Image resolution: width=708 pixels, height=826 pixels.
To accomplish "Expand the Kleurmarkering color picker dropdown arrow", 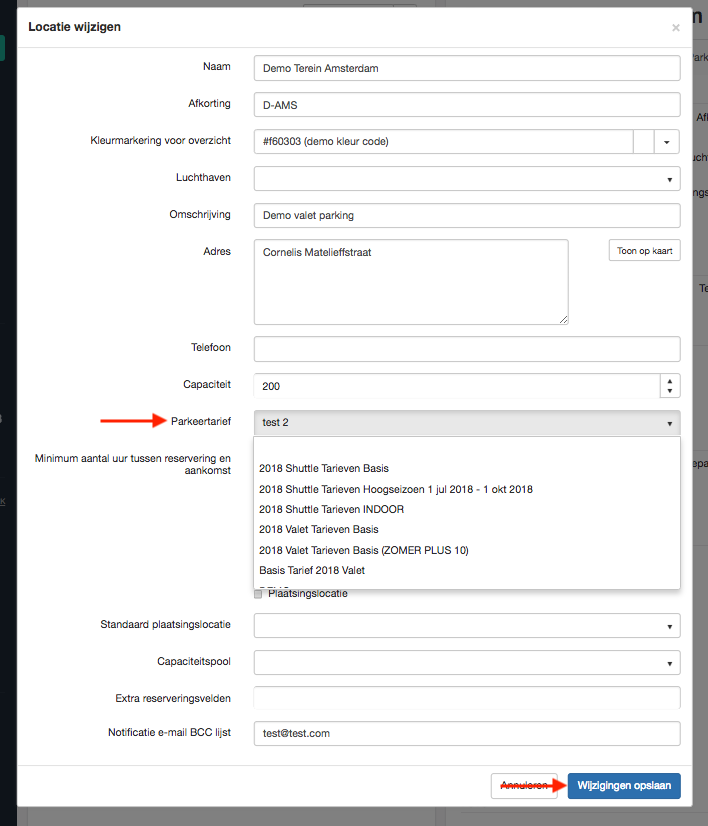I will pyautogui.click(x=667, y=141).
